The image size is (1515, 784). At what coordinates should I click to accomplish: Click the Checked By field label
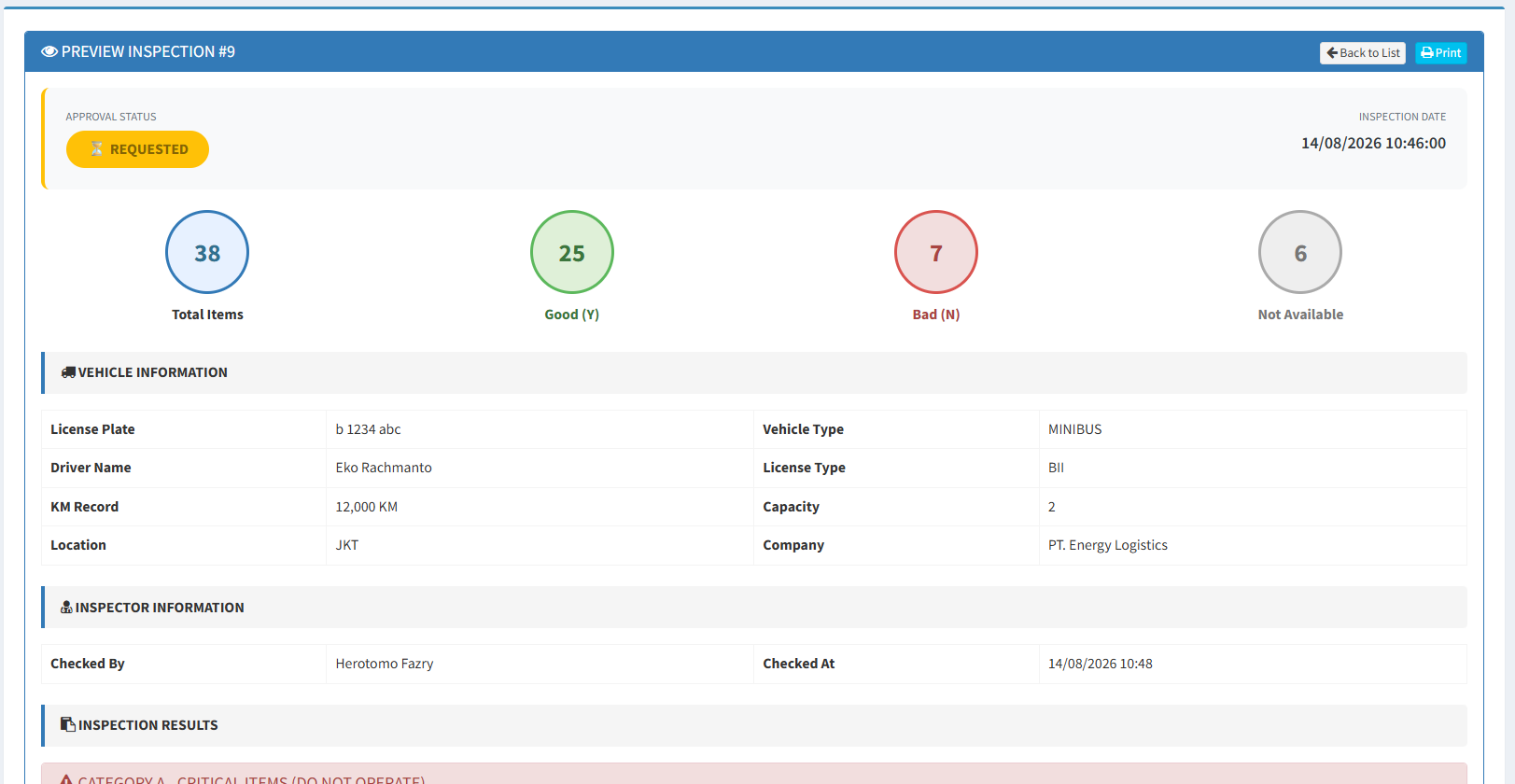pyautogui.click(x=88, y=664)
